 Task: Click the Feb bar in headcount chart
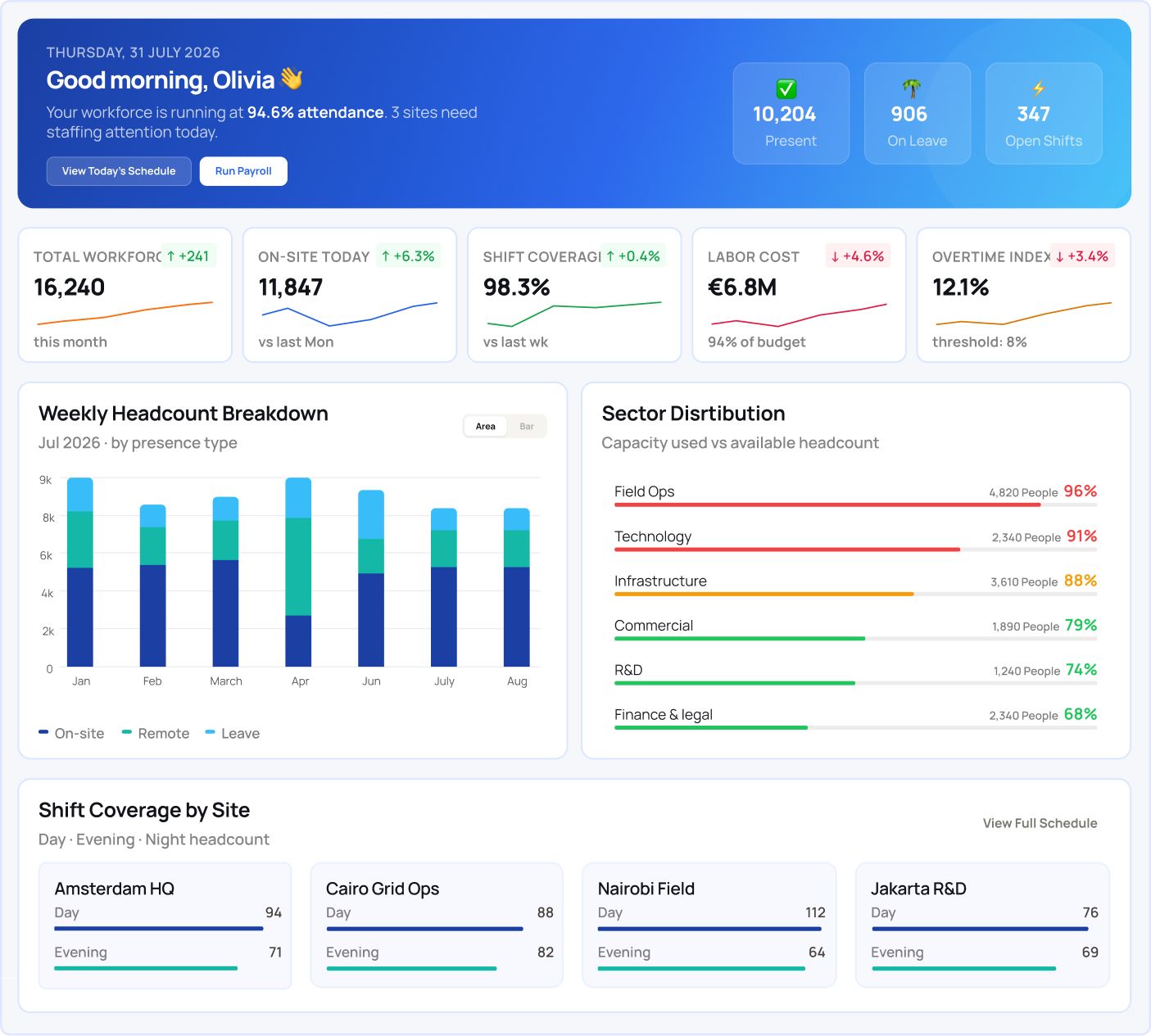click(x=153, y=586)
